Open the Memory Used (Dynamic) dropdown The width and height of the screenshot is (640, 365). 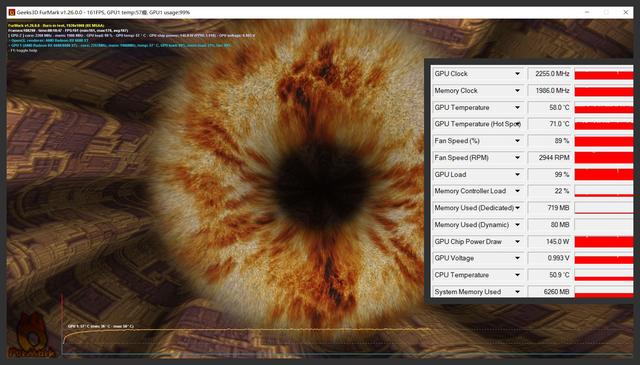tap(517, 225)
